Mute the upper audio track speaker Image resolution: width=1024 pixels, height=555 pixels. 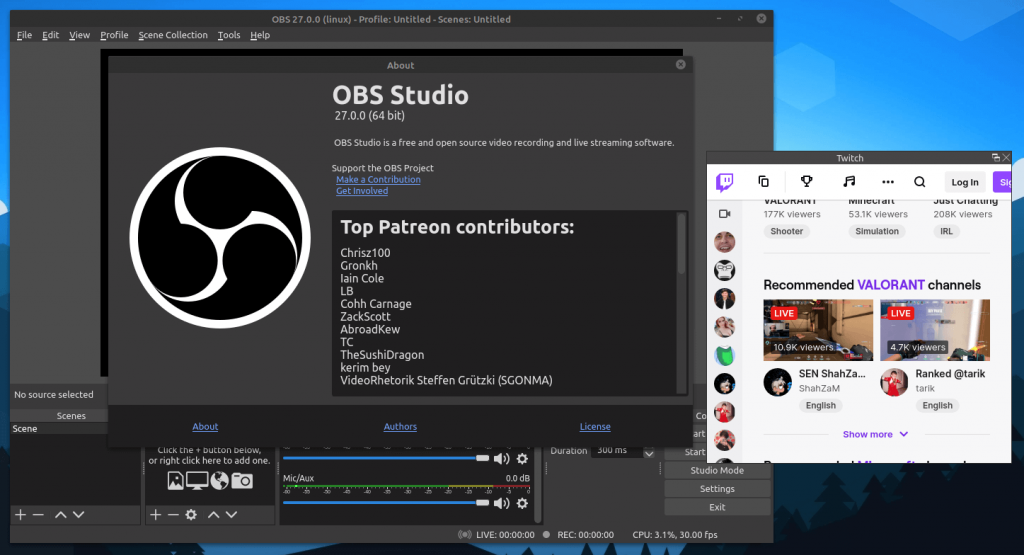[501, 458]
